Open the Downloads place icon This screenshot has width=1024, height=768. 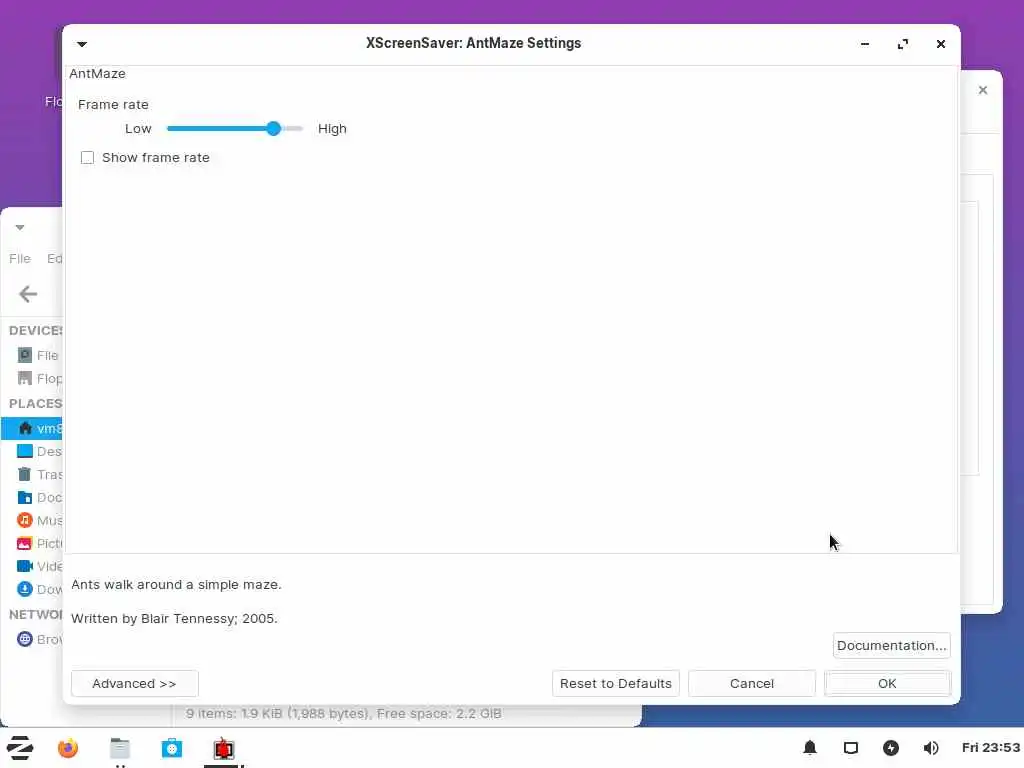coord(25,589)
